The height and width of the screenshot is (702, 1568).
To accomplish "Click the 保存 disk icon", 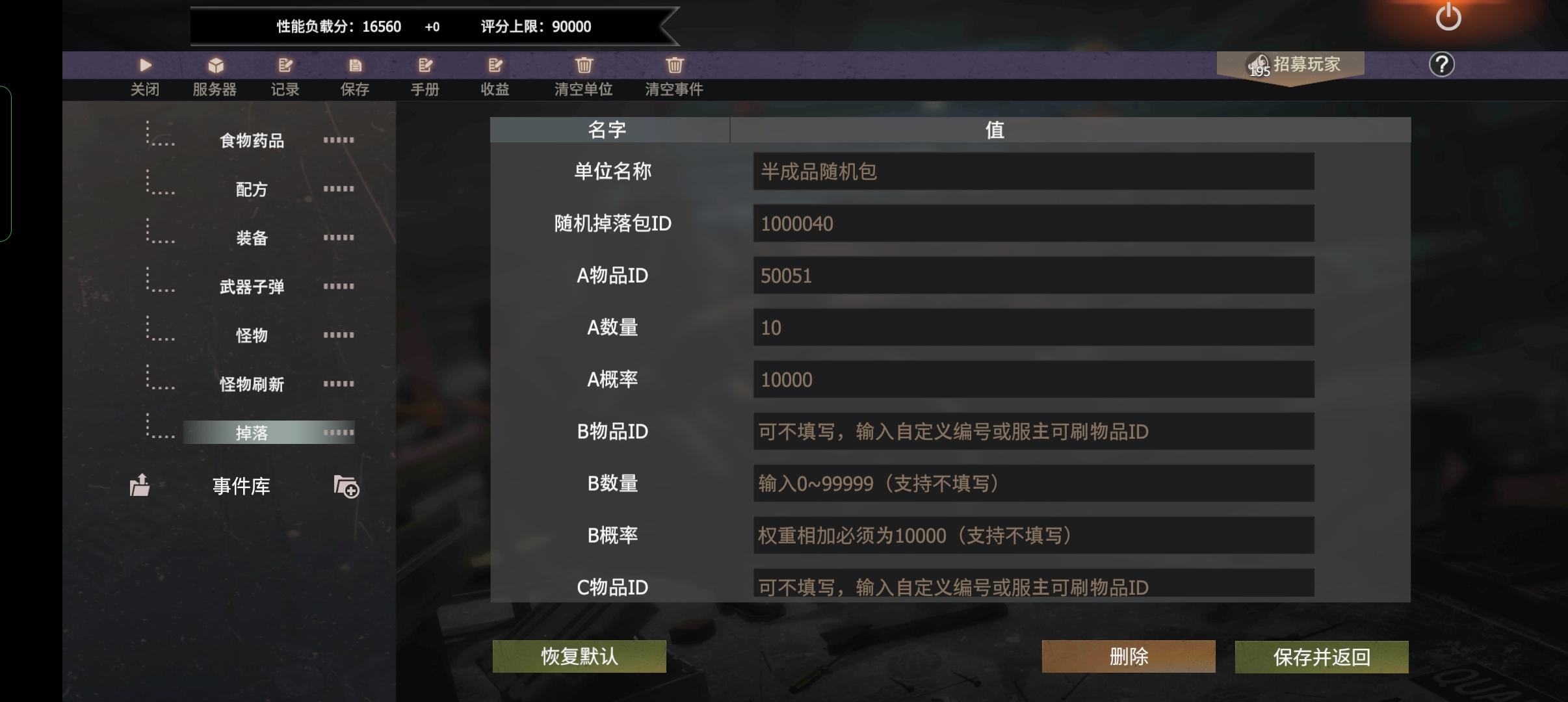I will coord(355,65).
